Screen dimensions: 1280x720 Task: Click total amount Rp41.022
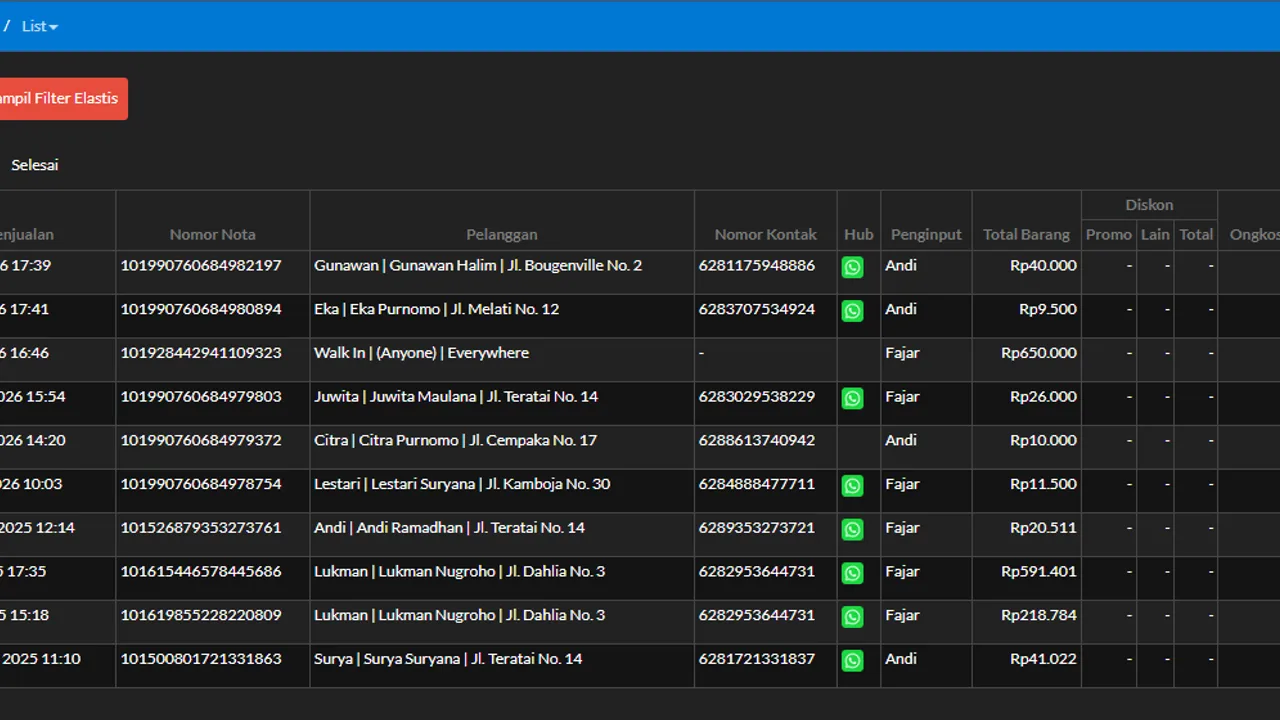(1043, 659)
